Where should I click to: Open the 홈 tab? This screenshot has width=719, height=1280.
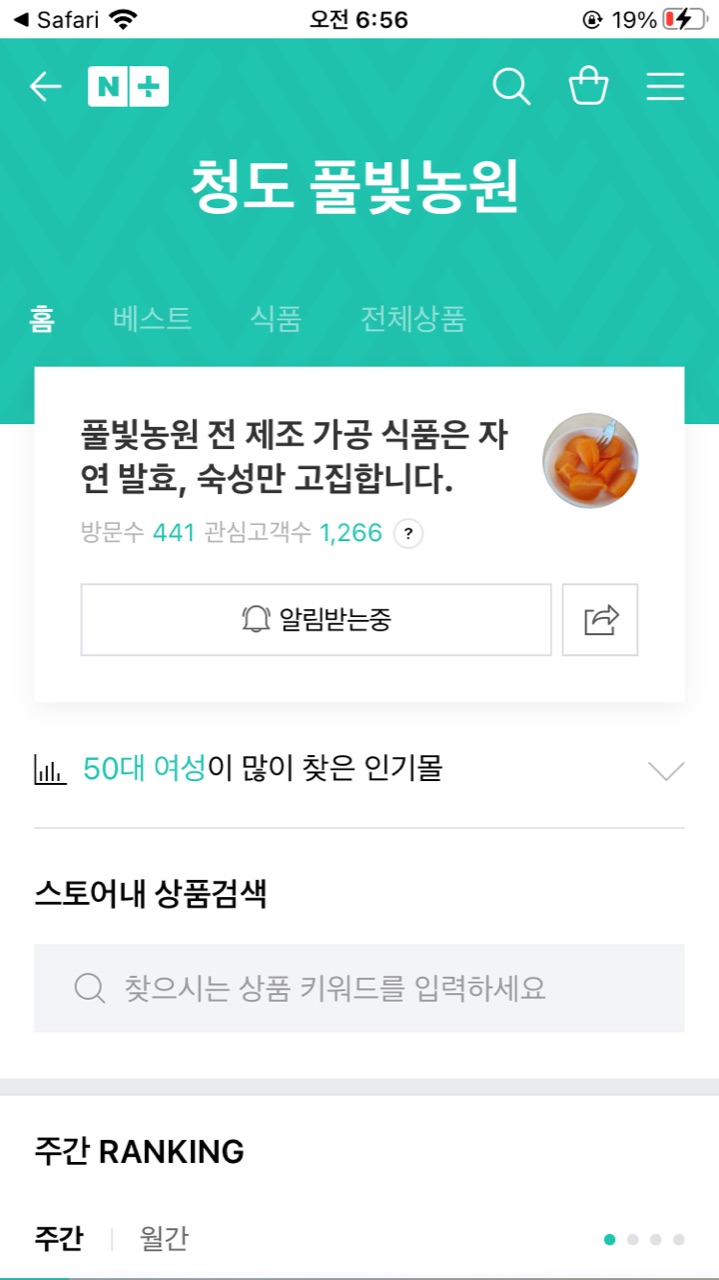[42, 319]
